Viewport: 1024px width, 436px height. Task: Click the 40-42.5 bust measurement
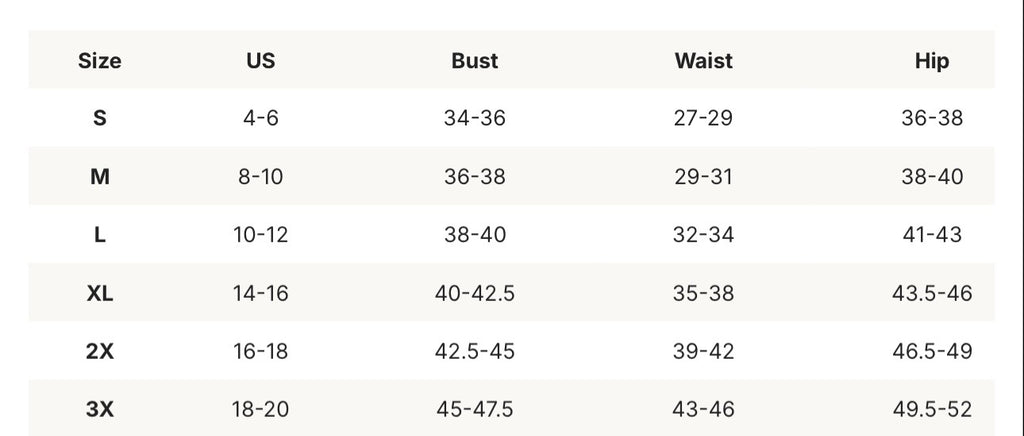point(475,293)
